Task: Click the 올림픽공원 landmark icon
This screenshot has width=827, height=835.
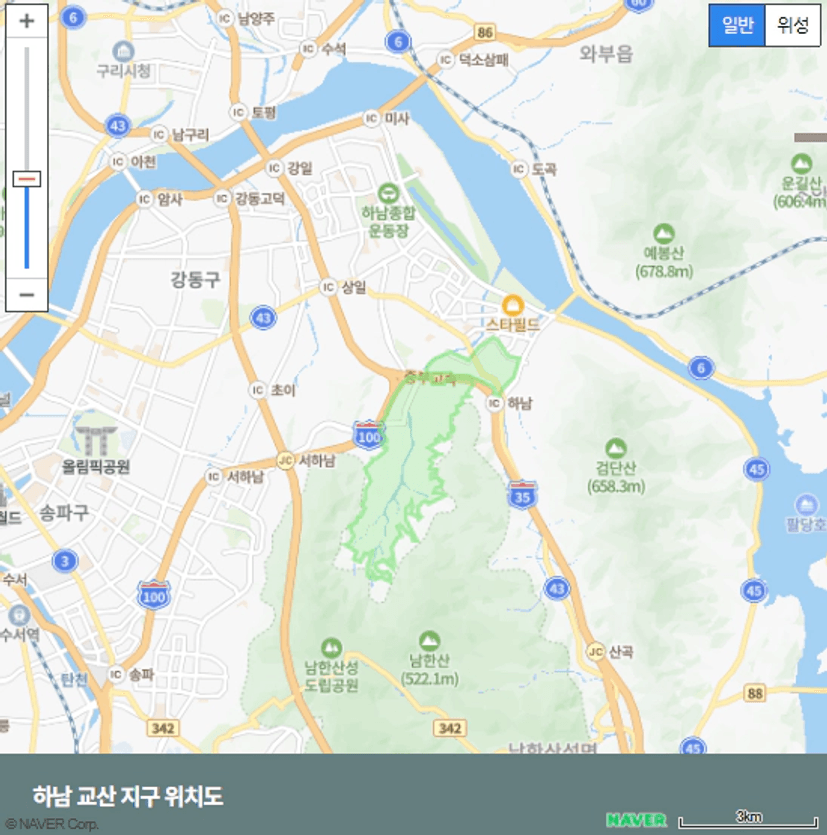Action: [96, 440]
